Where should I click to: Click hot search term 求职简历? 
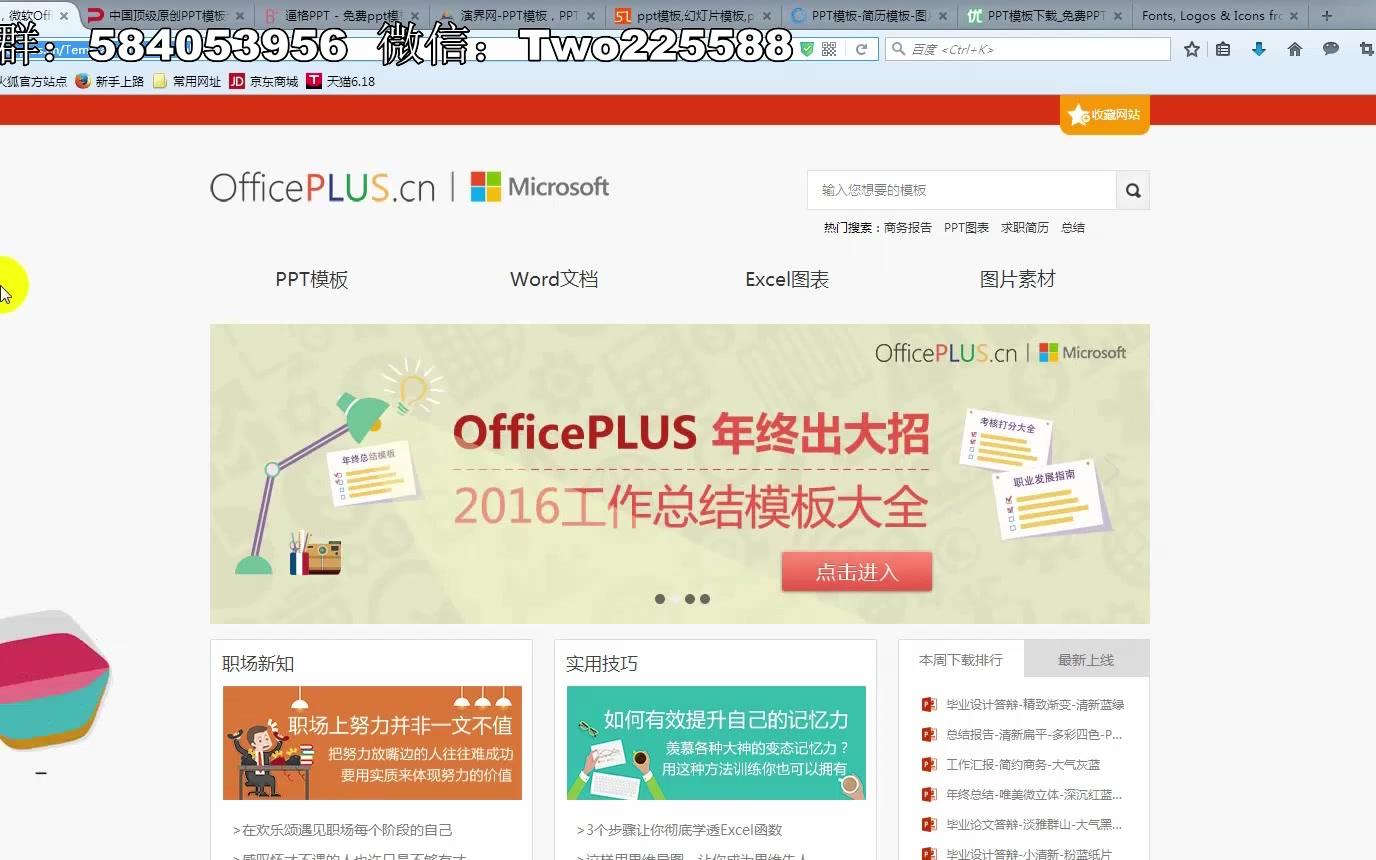point(1025,228)
